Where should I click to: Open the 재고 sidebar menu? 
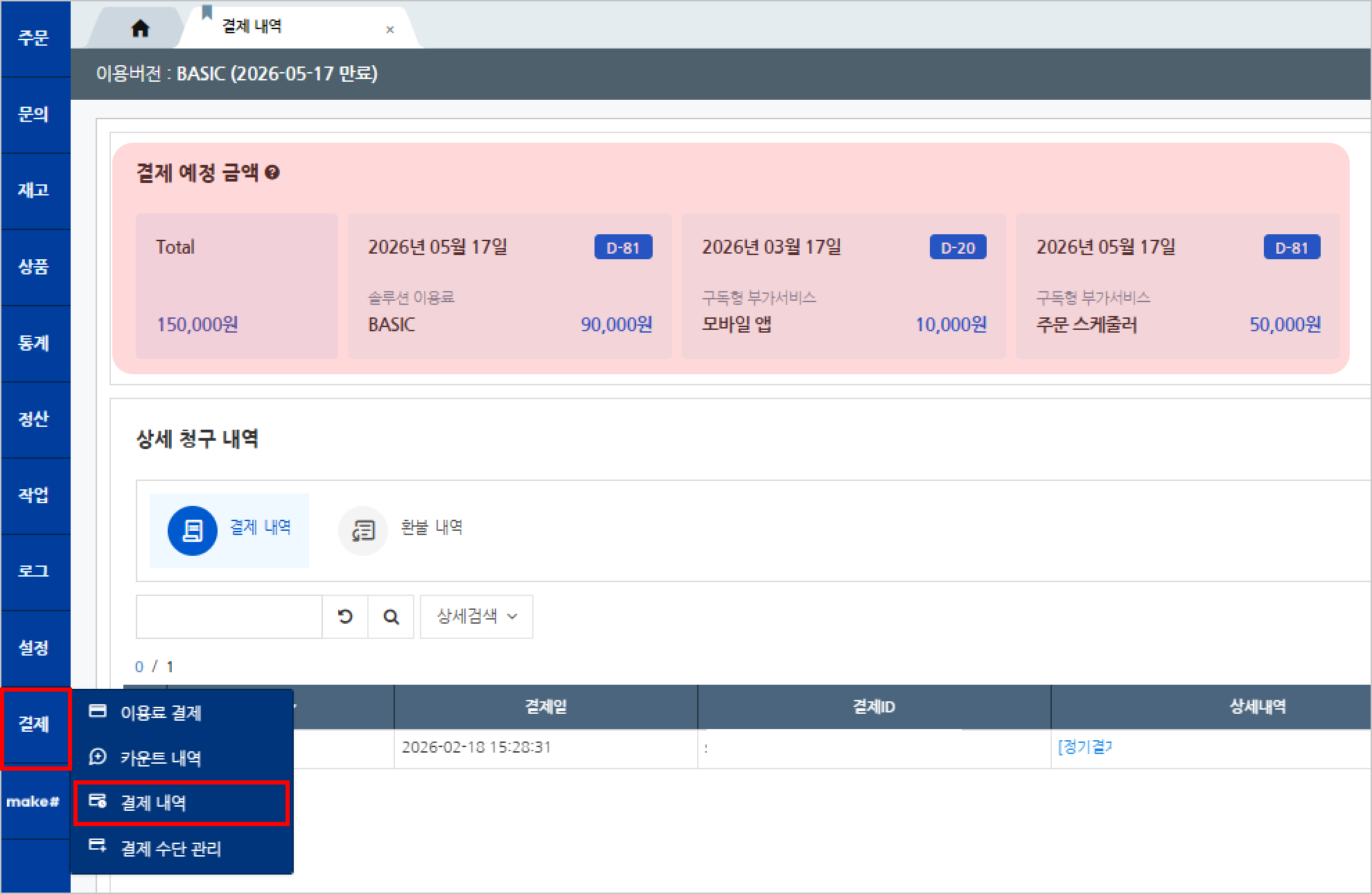34,190
